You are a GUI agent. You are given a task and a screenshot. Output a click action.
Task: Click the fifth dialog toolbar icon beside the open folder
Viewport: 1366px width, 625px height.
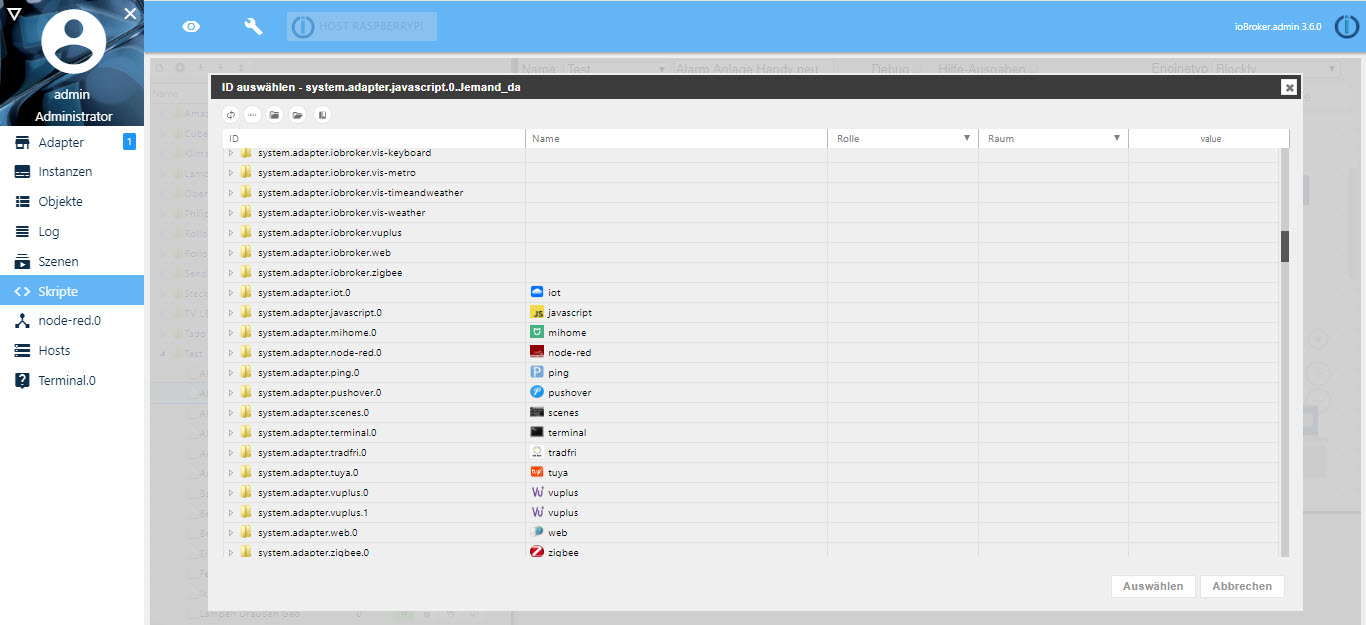322,115
